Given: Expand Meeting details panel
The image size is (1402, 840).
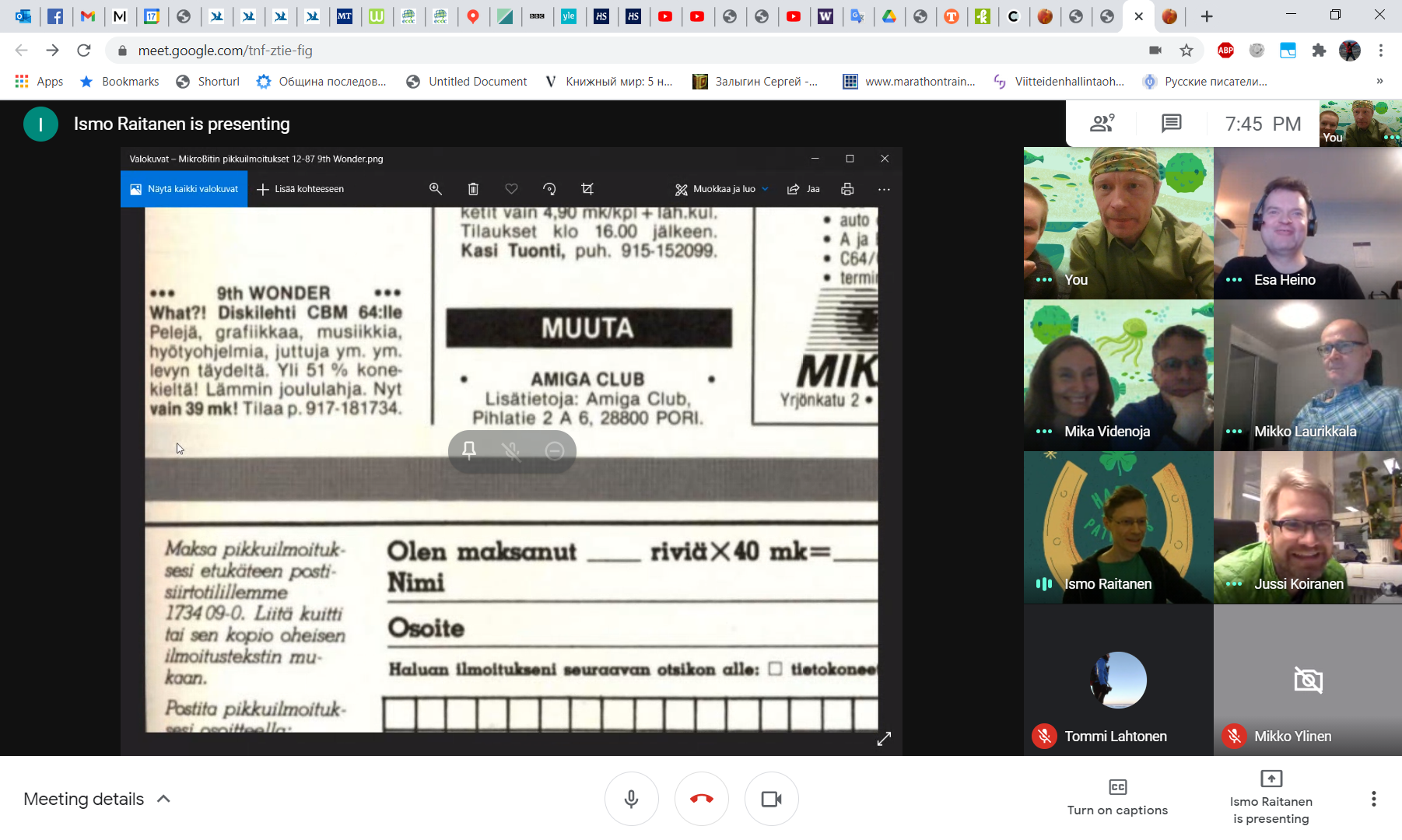Looking at the screenshot, I should coord(96,799).
